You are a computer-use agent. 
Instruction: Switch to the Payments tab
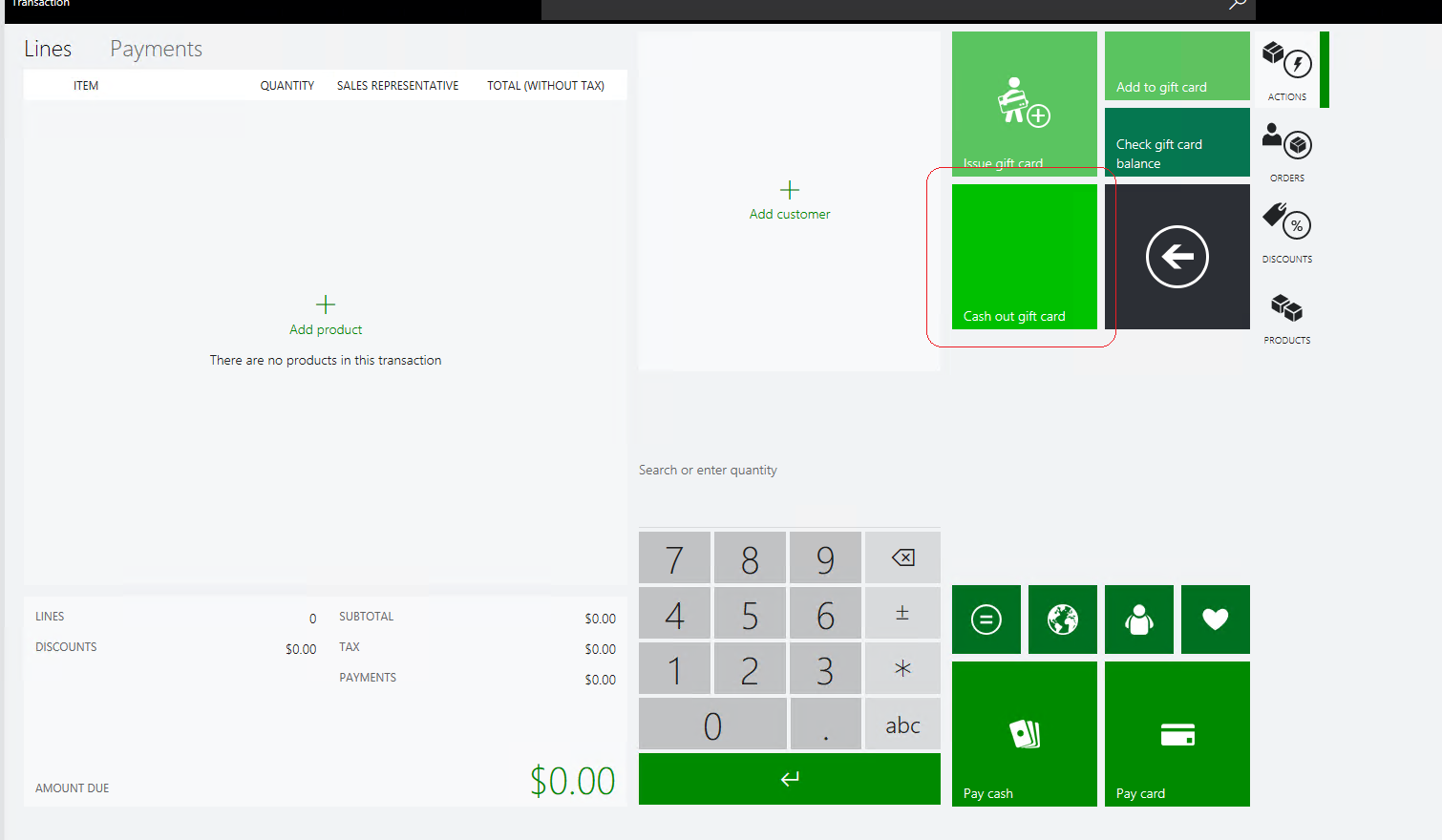156,48
